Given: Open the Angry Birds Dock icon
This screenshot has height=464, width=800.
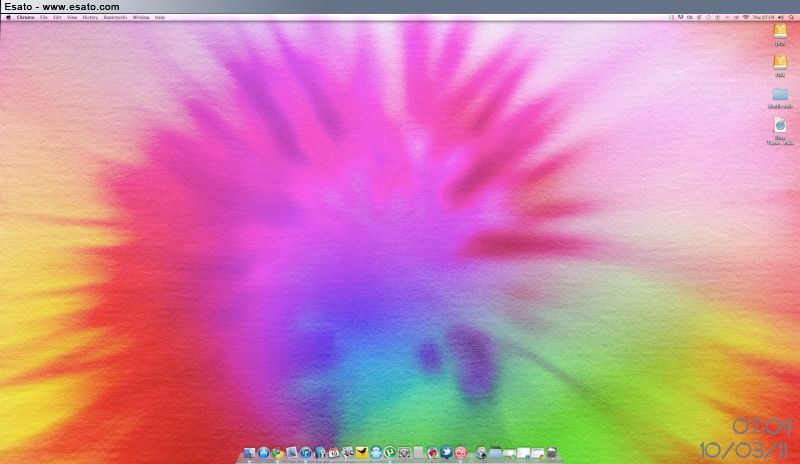Looking at the screenshot, I should click(x=432, y=454).
